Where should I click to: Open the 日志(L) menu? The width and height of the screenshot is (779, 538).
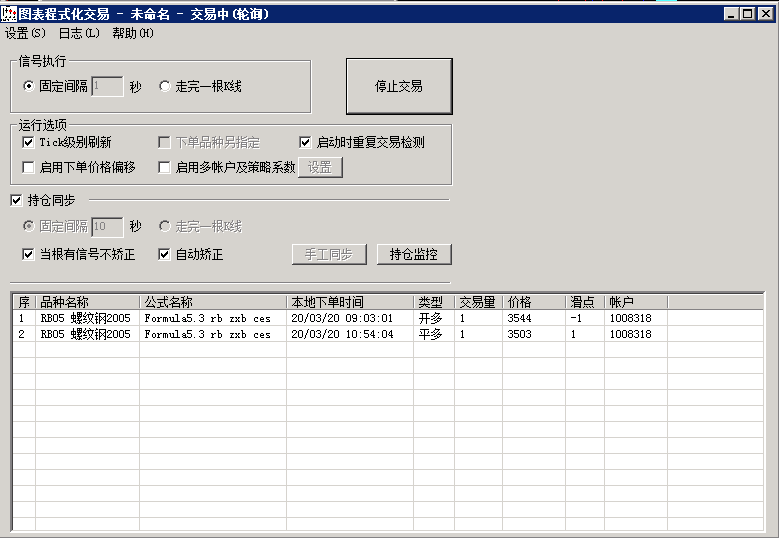click(x=79, y=33)
